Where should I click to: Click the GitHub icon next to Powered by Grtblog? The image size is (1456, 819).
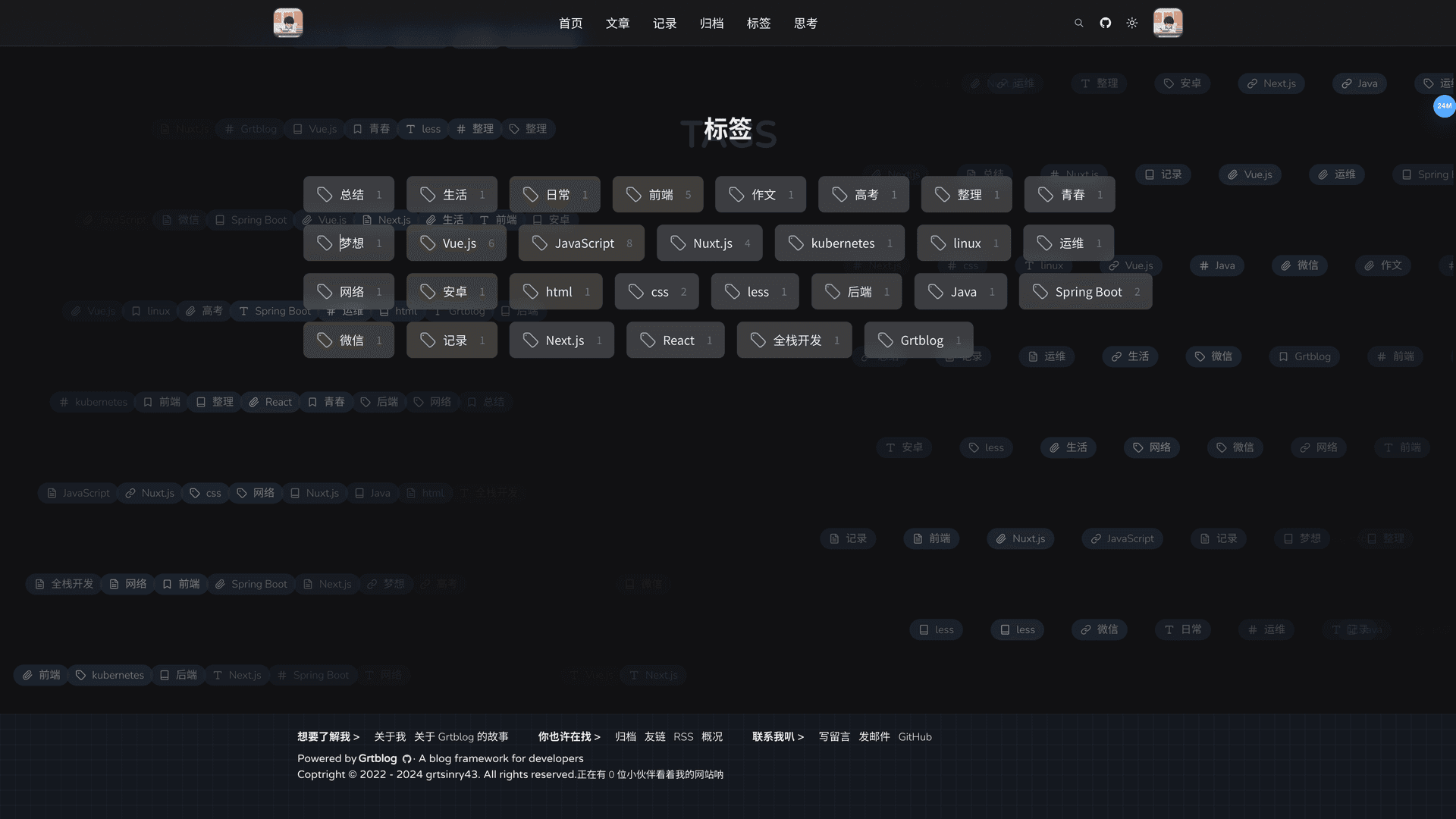point(406,758)
